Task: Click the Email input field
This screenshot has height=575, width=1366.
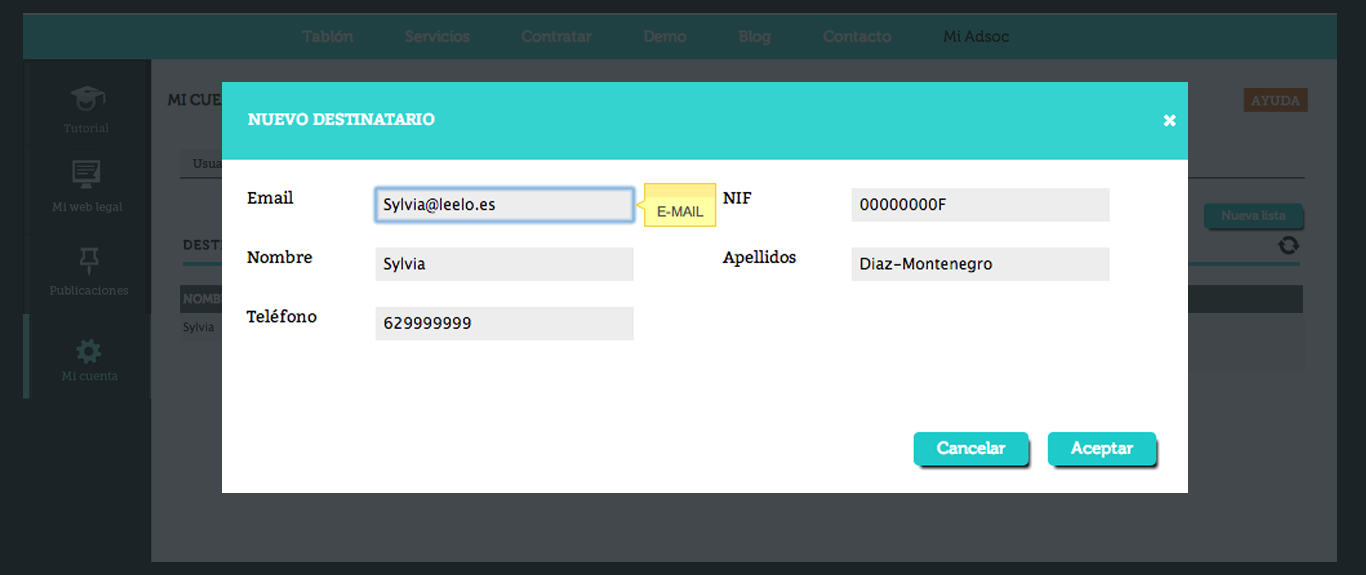Action: pyautogui.click(x=504, y=205)
